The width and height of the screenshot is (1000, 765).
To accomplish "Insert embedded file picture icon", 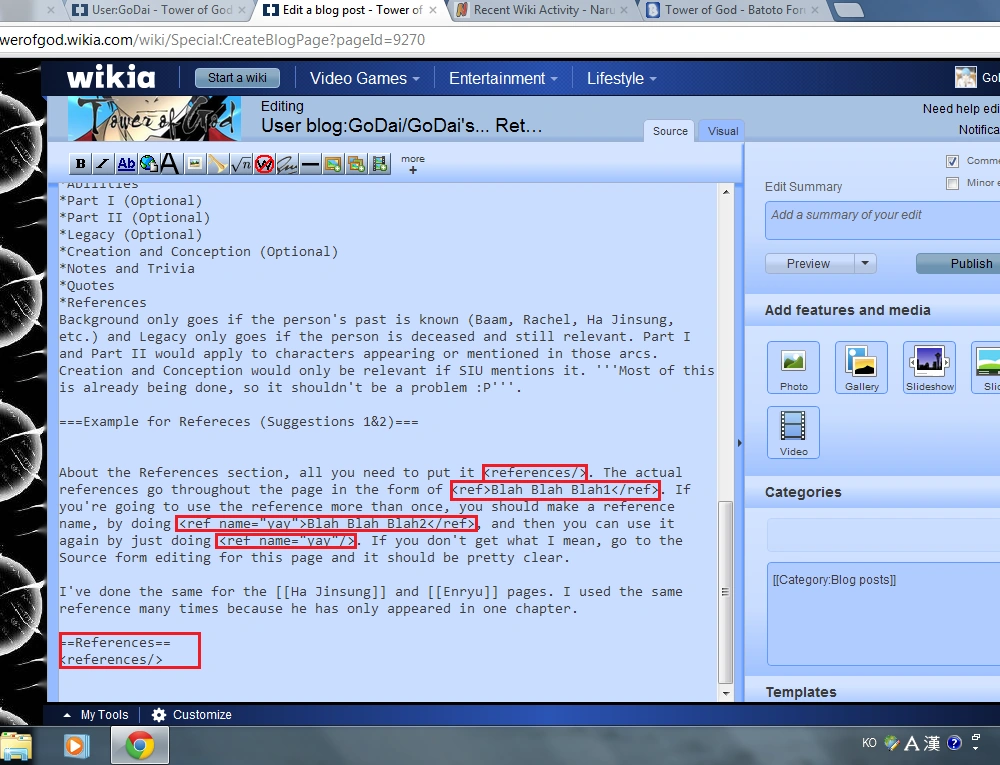I will pyautogui.click(x=195, y=164).
